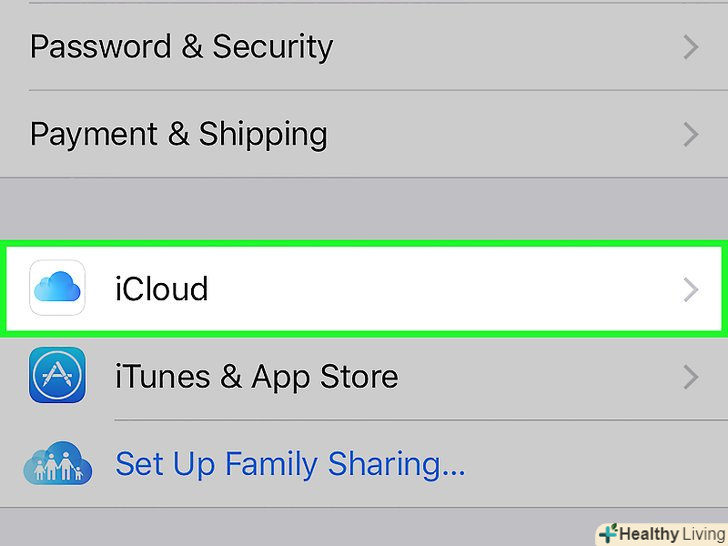The image size is (728, 546).
Task: Select the iCloud label text
Action: pos(161,289)
